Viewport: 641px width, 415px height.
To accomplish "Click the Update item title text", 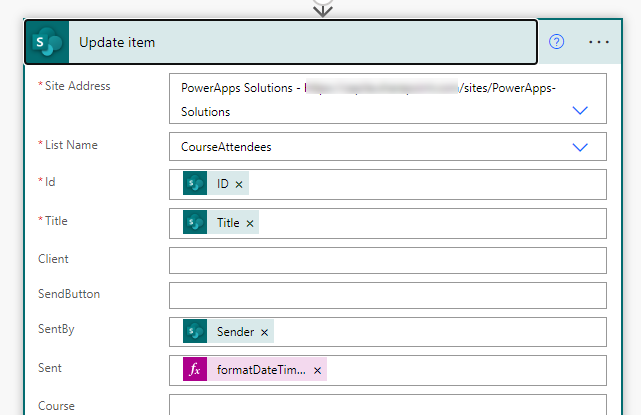I will pyautogui.click(x=117, y=42).
